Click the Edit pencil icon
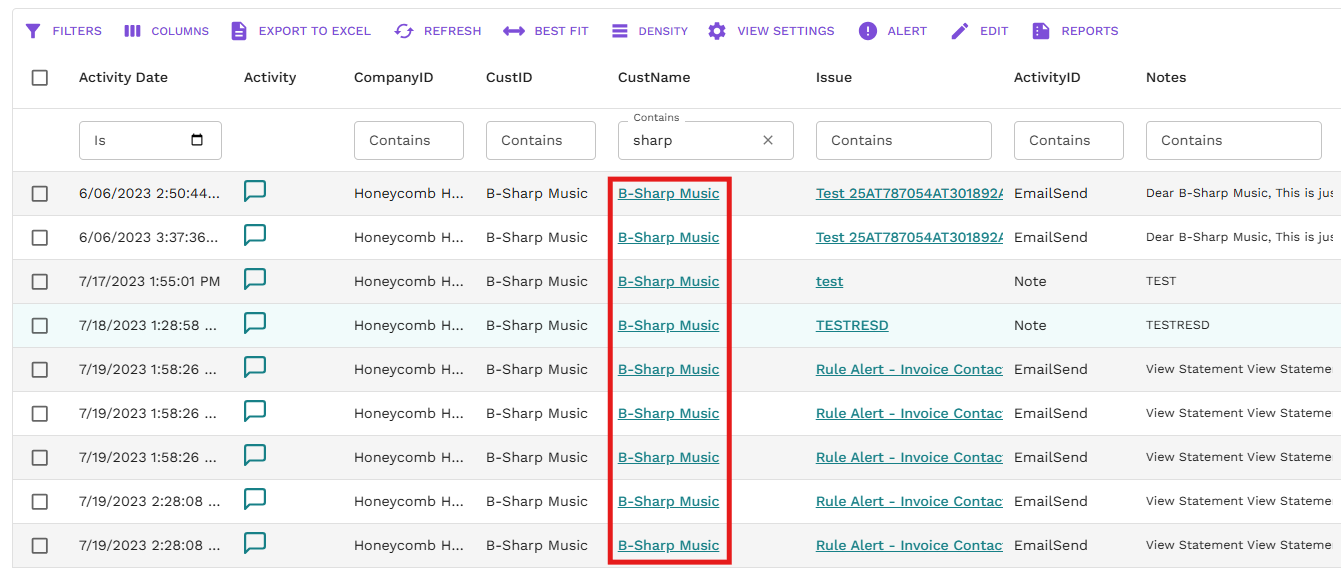This screenshot has width=1341, height=568. click(960, 31)
